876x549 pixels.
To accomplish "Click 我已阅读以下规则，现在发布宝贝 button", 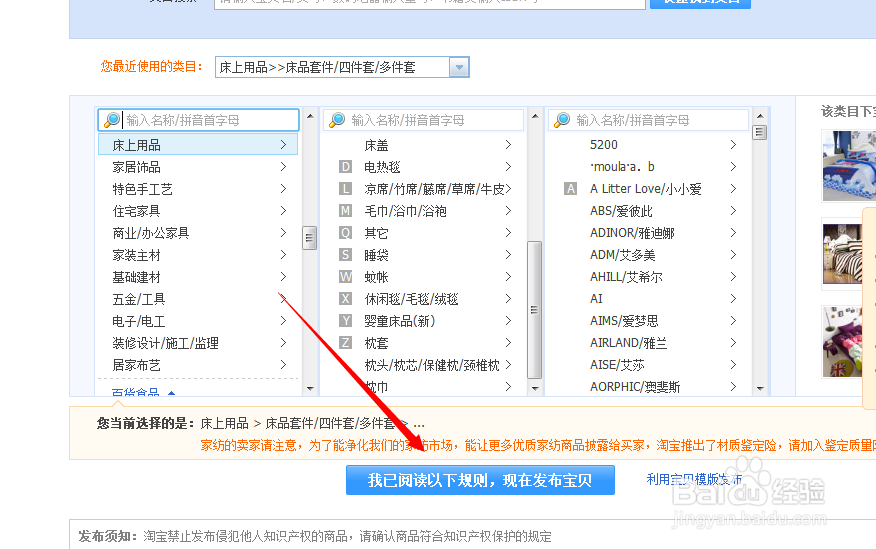I will click(x=480, y=480).
